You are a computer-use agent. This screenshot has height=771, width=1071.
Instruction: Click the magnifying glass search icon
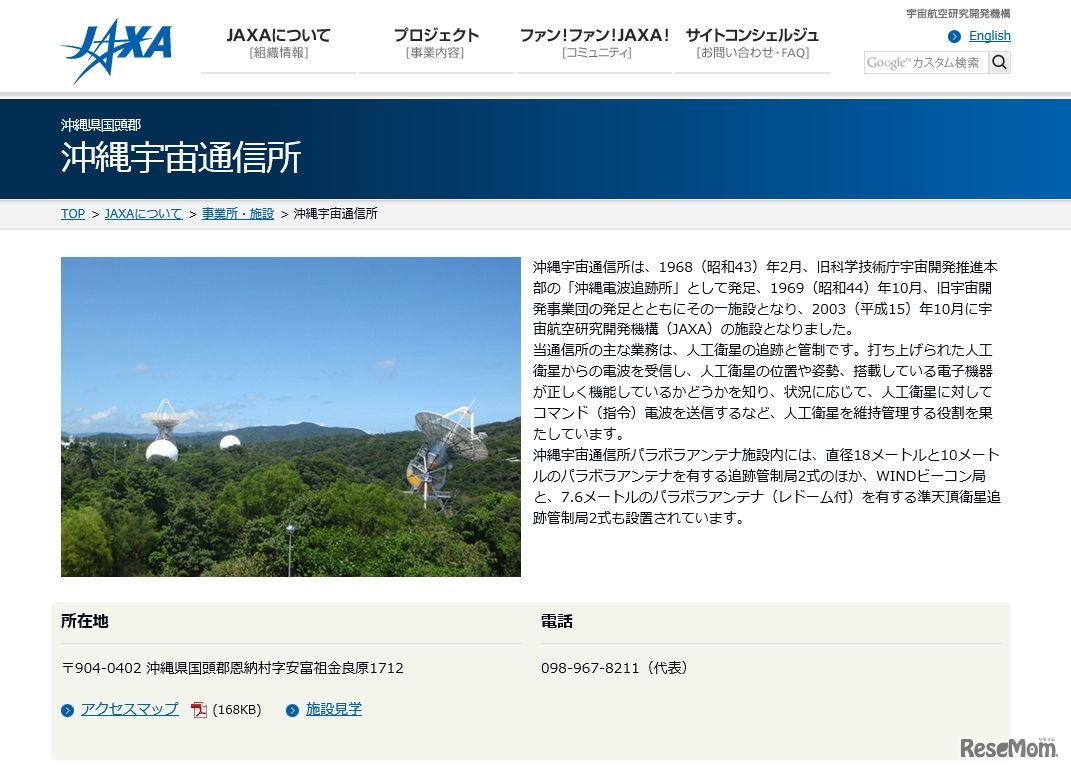click(999, 62)
